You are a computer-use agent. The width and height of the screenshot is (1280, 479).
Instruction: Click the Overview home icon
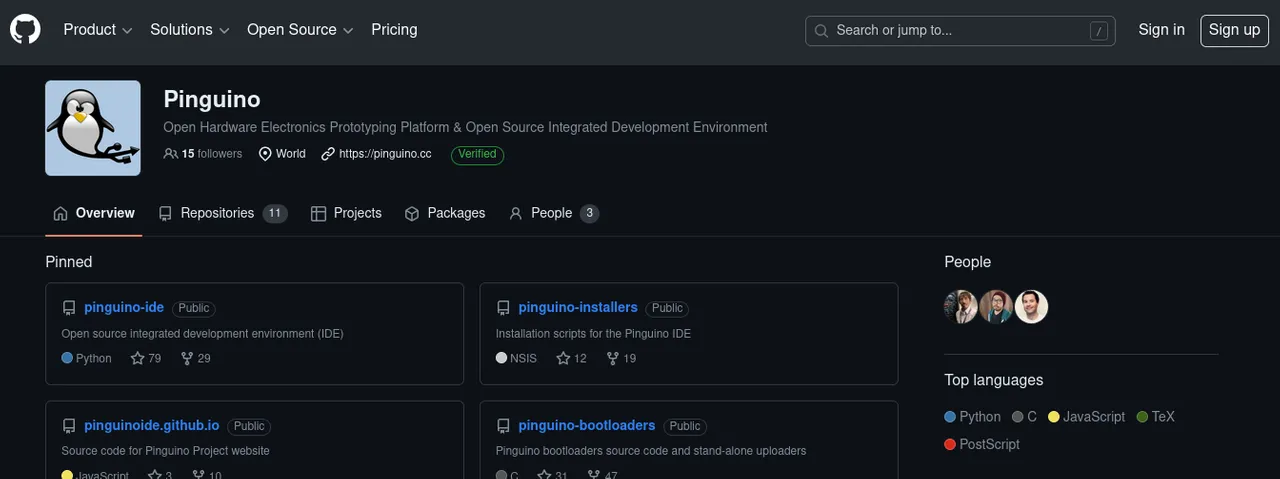[61, 213]
